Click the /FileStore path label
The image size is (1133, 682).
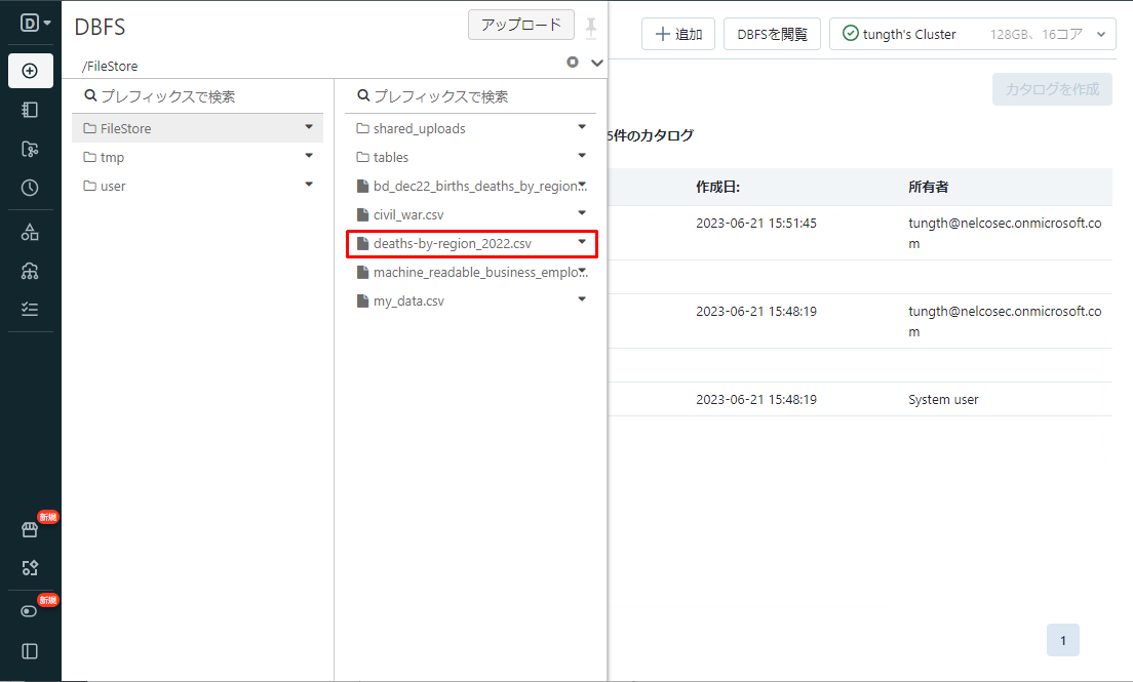pyautogui.click(x=110, y=66)
